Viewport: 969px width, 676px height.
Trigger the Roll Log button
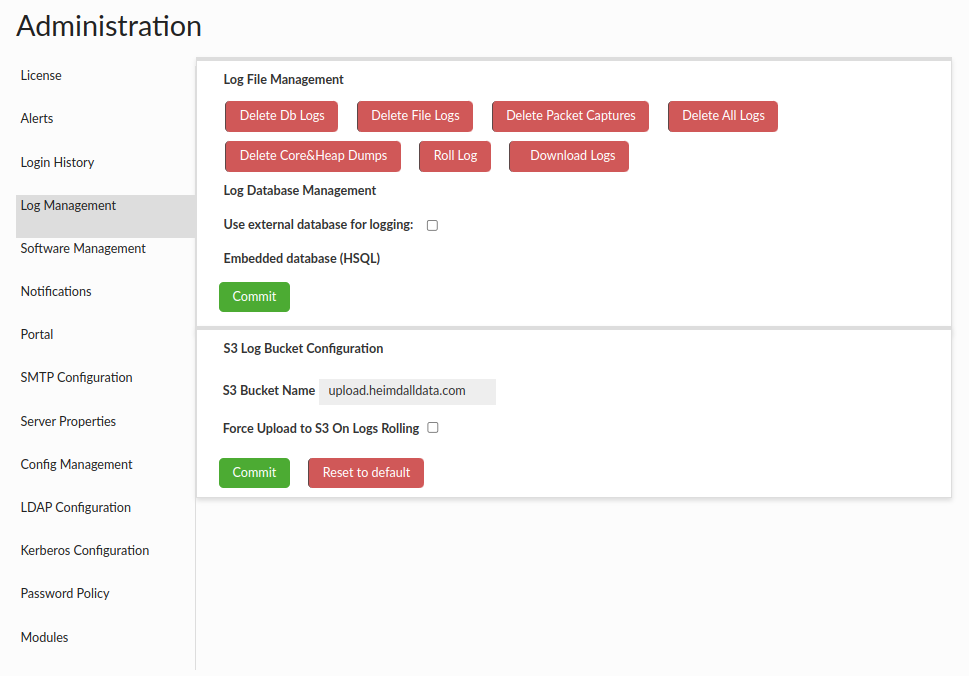(x=455, y=156)
